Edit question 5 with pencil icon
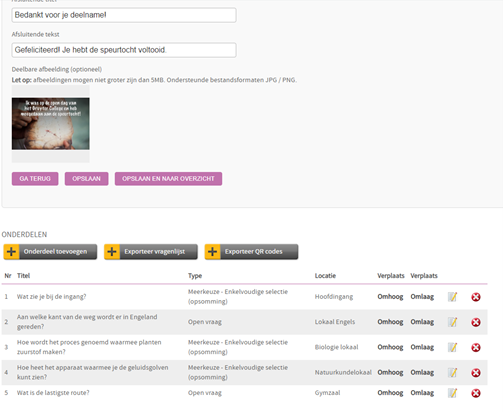This screenshot has width=503, height=412. pyautogui.click(x=452, y=393)
